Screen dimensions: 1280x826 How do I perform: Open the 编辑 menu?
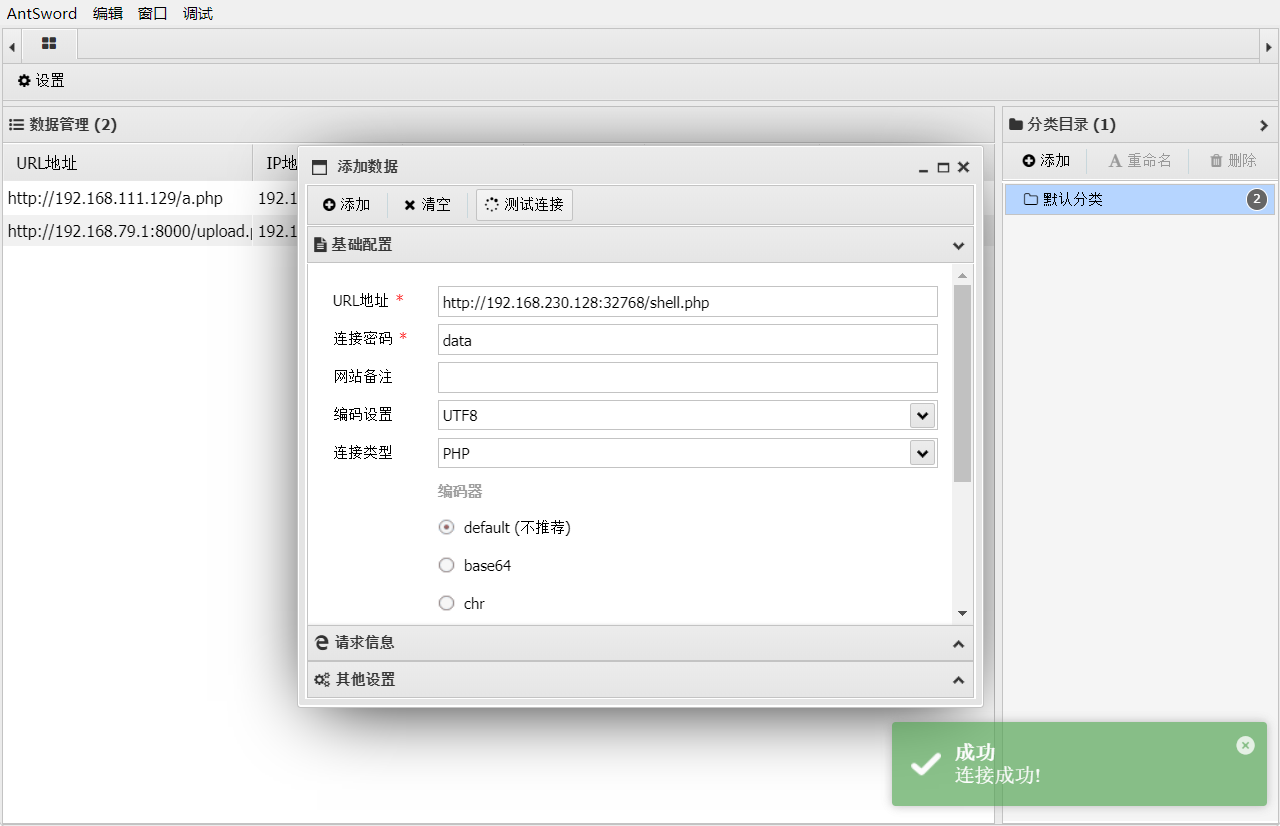108,13
